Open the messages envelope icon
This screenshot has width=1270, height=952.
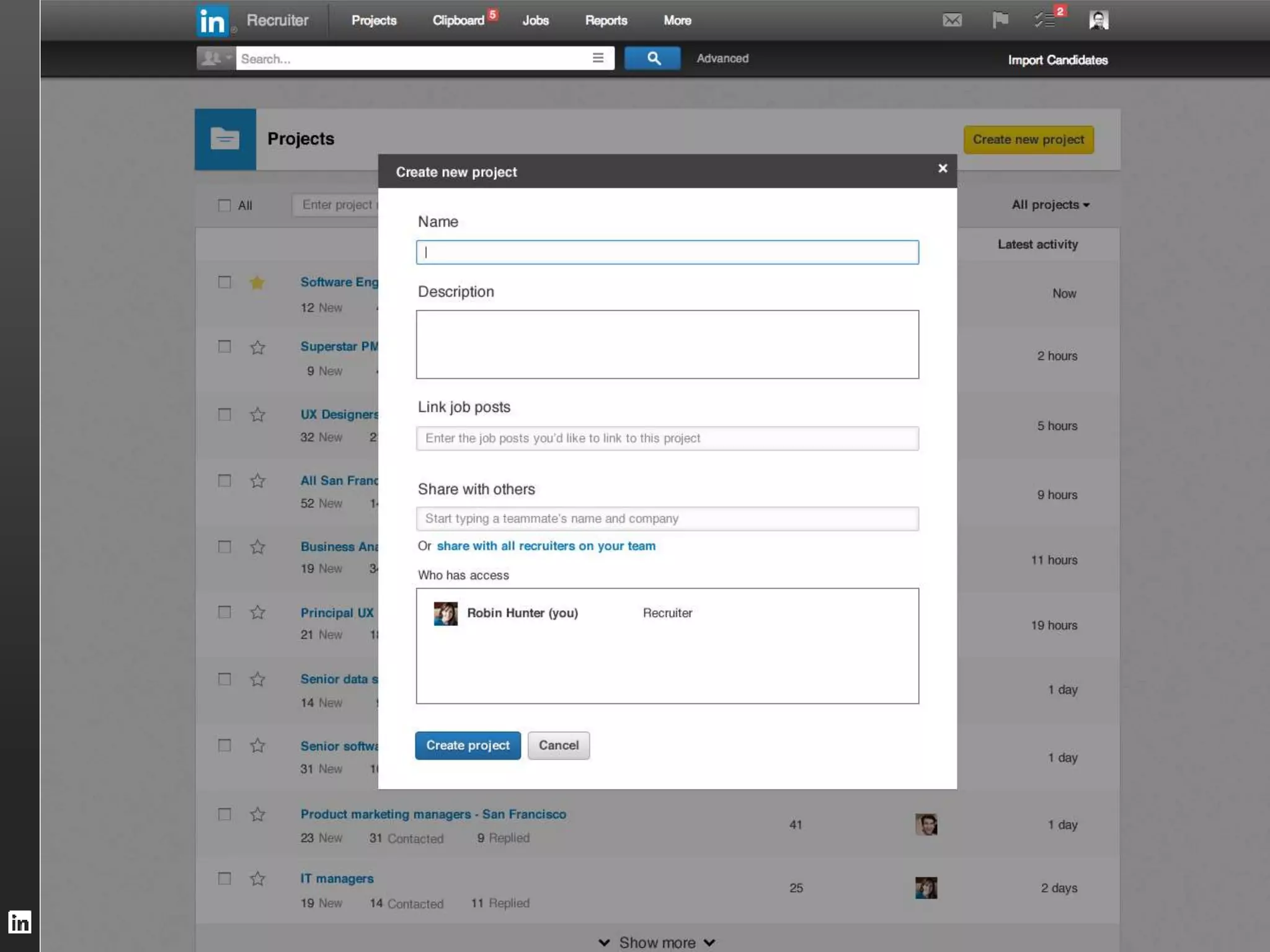tap(952, 20)
